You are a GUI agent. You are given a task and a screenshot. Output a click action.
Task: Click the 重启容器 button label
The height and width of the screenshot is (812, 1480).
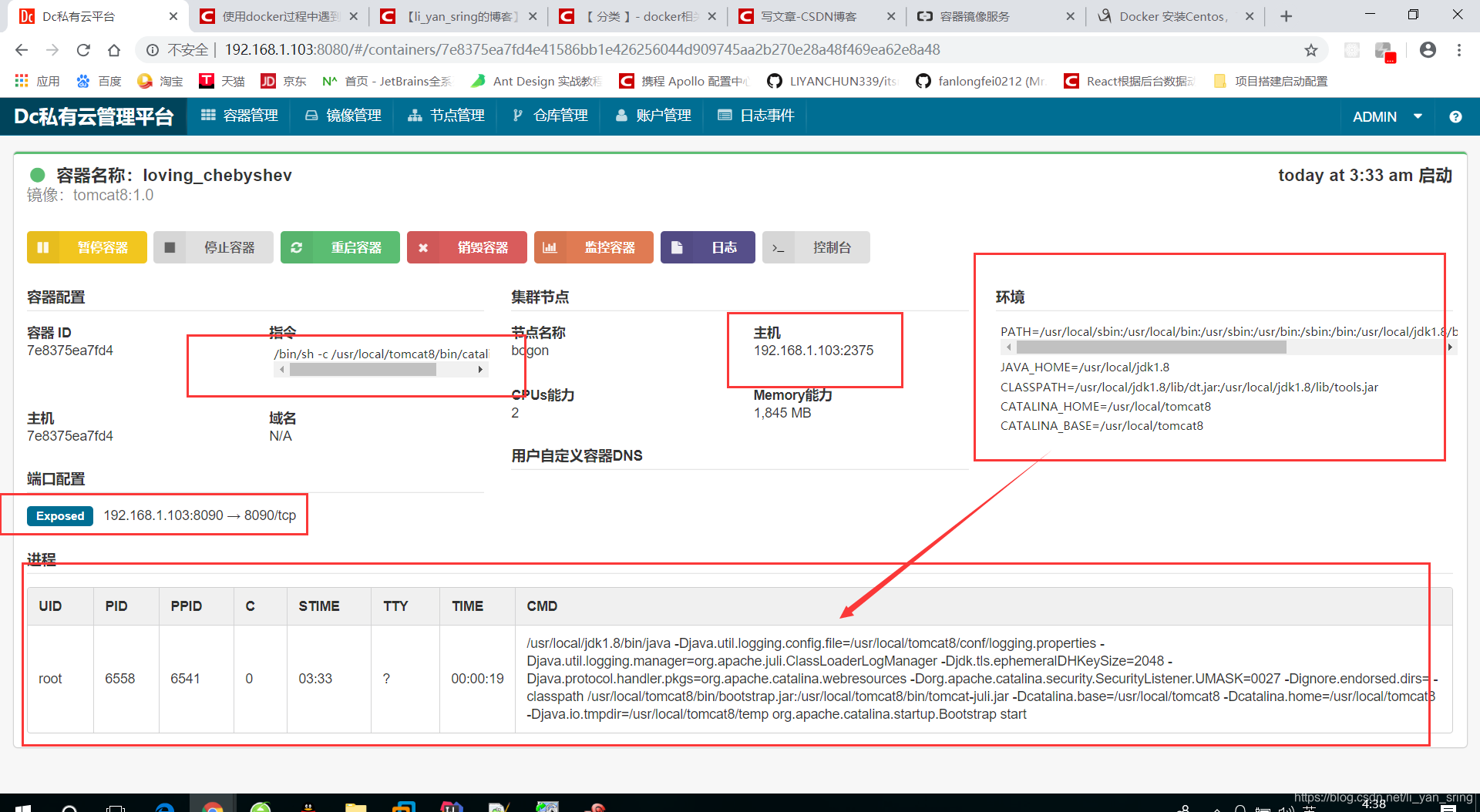point(356,247)
